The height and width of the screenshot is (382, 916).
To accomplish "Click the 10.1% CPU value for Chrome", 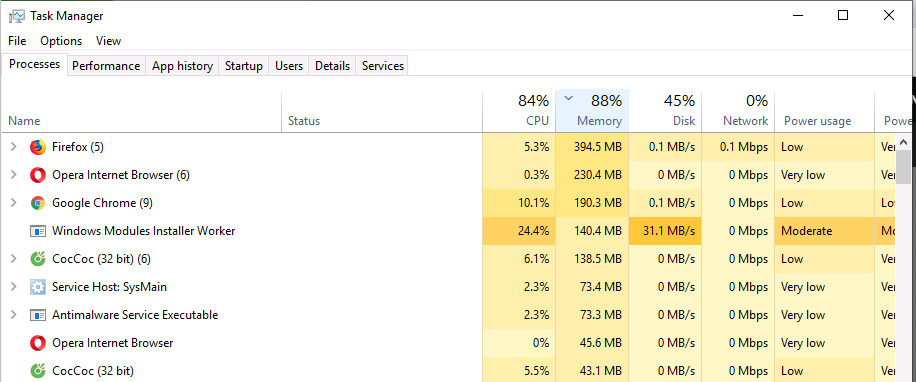I will (x=533, y=203).
